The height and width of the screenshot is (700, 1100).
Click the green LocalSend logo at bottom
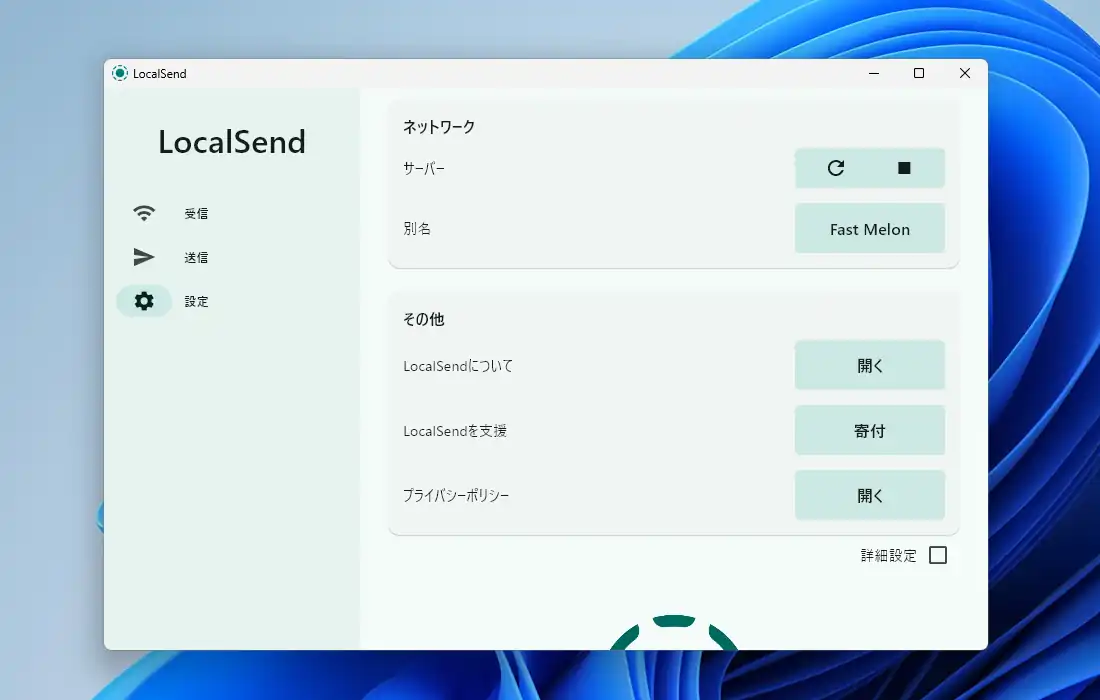673,633
